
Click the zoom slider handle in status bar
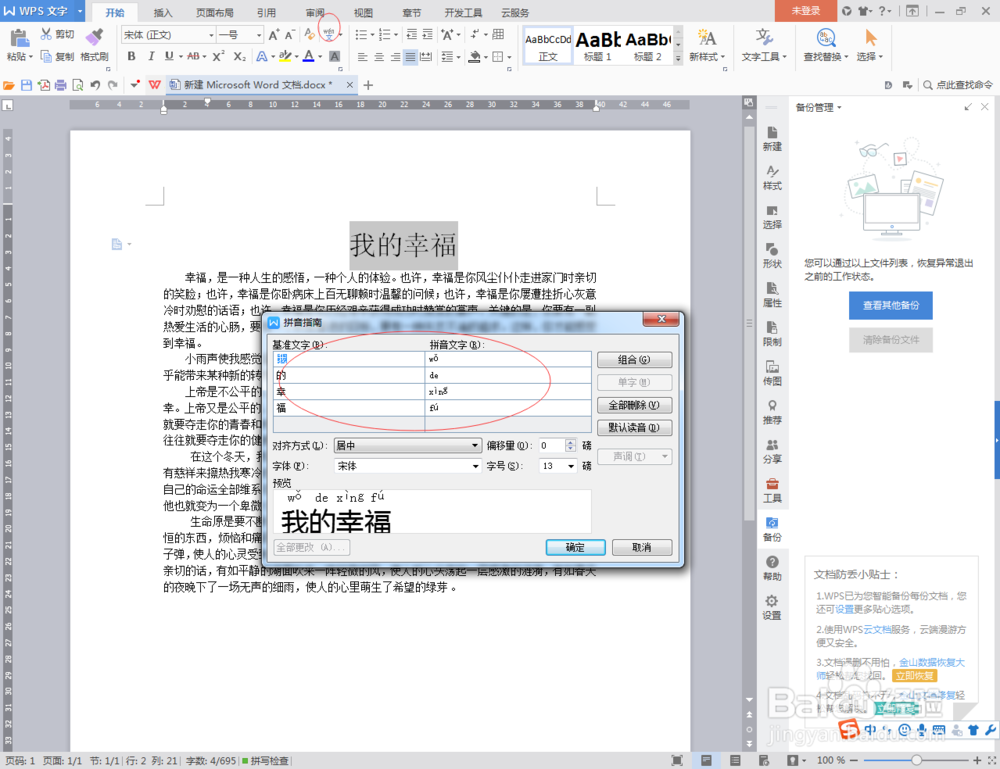pos(916,760)
